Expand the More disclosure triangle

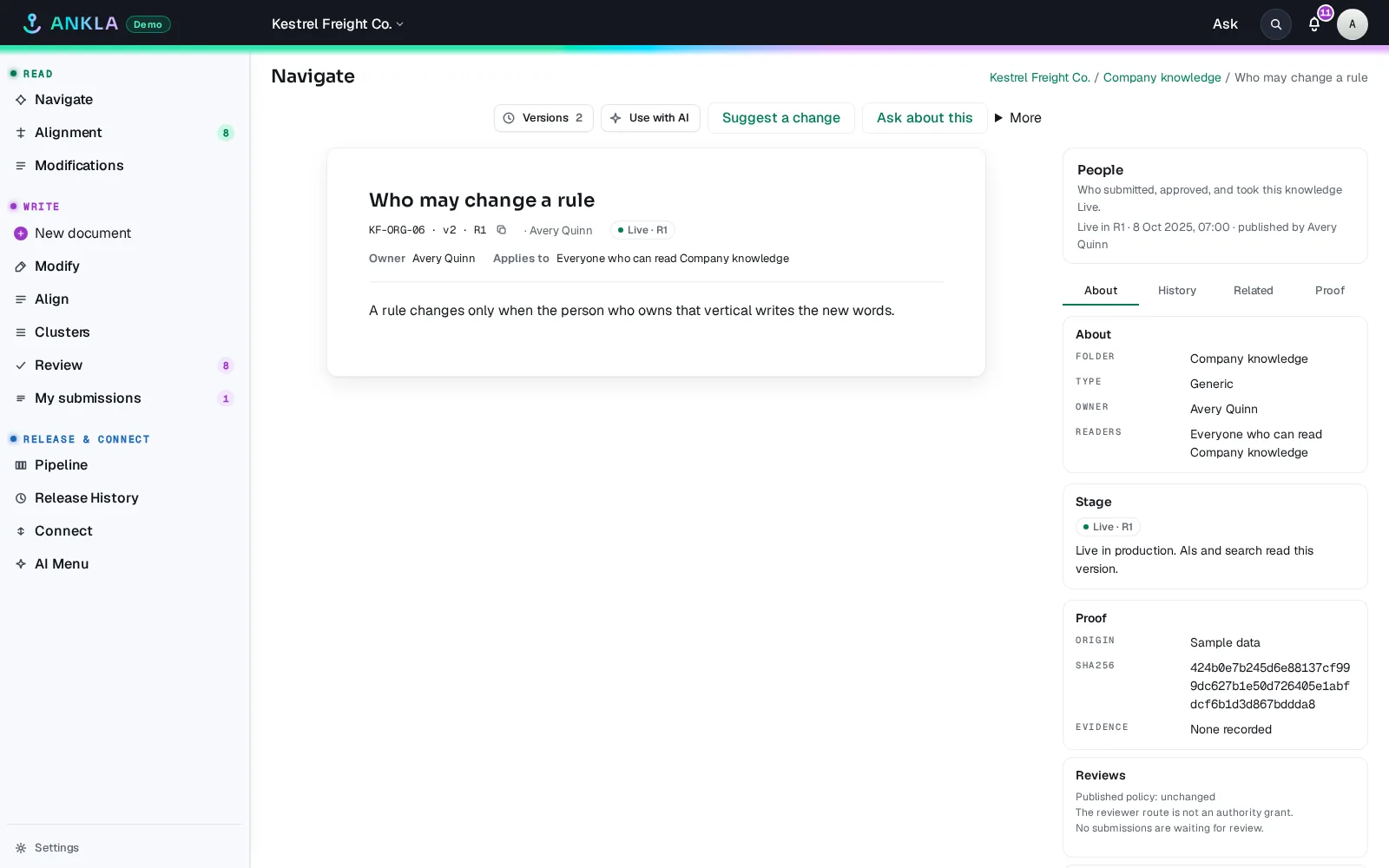pos(1017,118)
